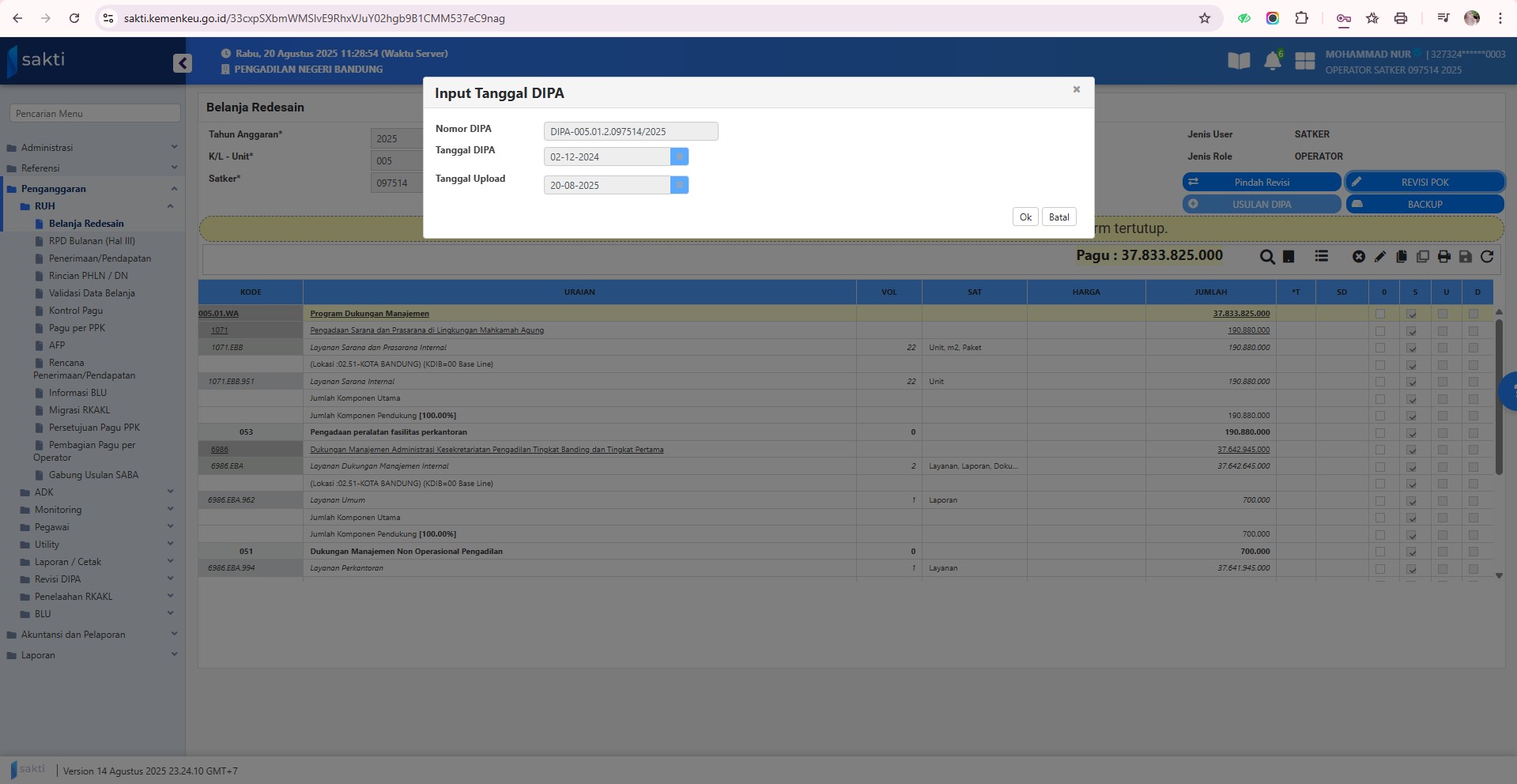1517x784 pixels.
Task: Click the notification bell icon
Action: click(x=1272, y=61)
